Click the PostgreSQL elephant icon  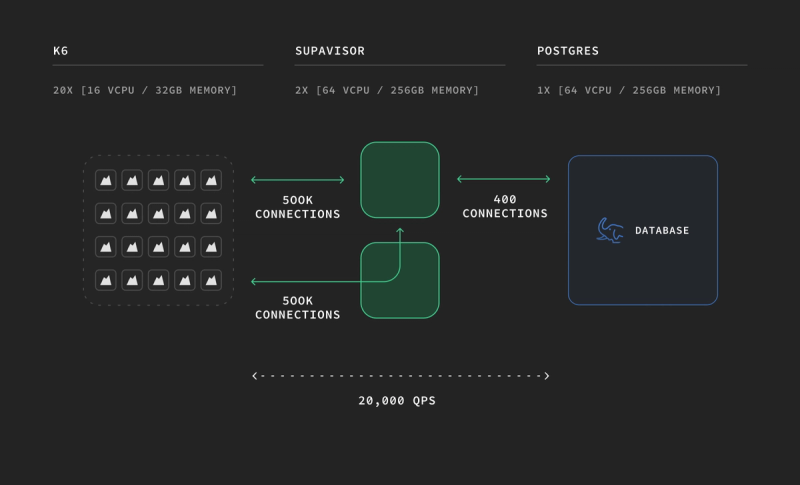(x=610, y=231)
